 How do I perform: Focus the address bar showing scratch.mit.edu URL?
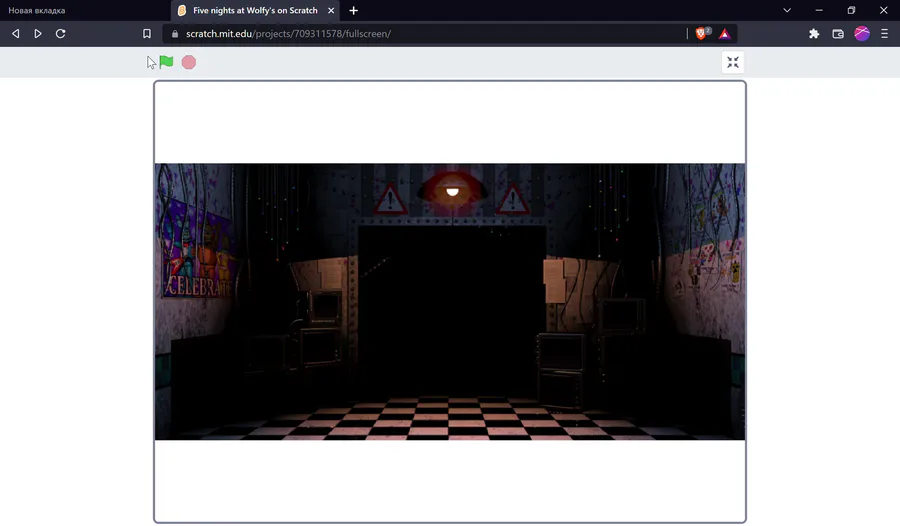pos(425,34)
